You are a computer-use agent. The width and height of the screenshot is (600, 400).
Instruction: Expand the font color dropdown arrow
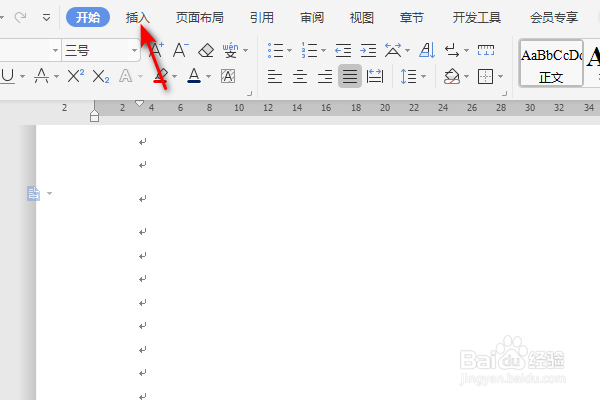point(209,77)
